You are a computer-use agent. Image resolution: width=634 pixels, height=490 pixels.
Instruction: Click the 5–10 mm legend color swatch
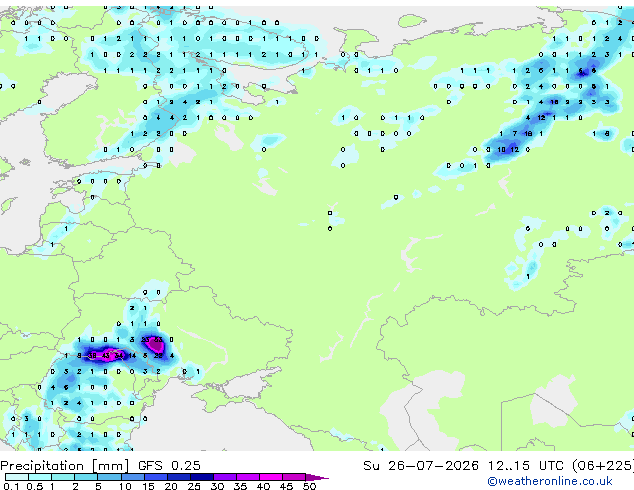109,477
